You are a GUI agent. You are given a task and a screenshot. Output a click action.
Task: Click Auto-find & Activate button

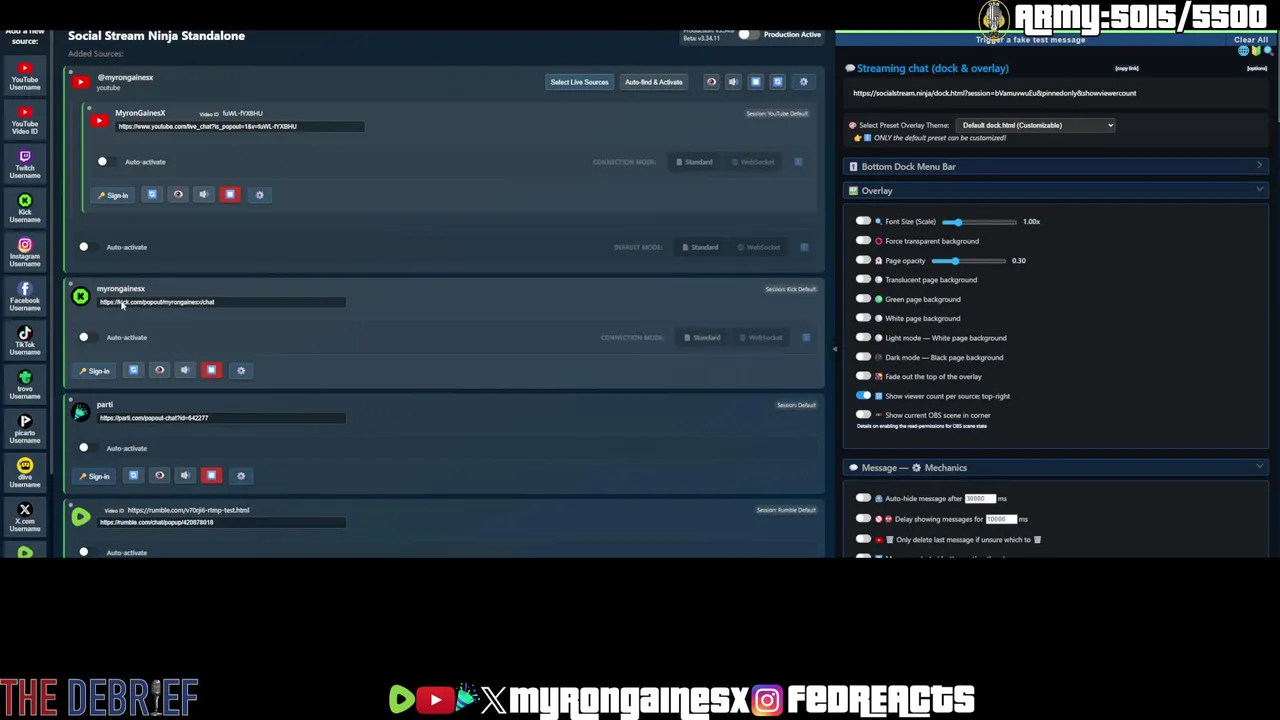[654, 82]
